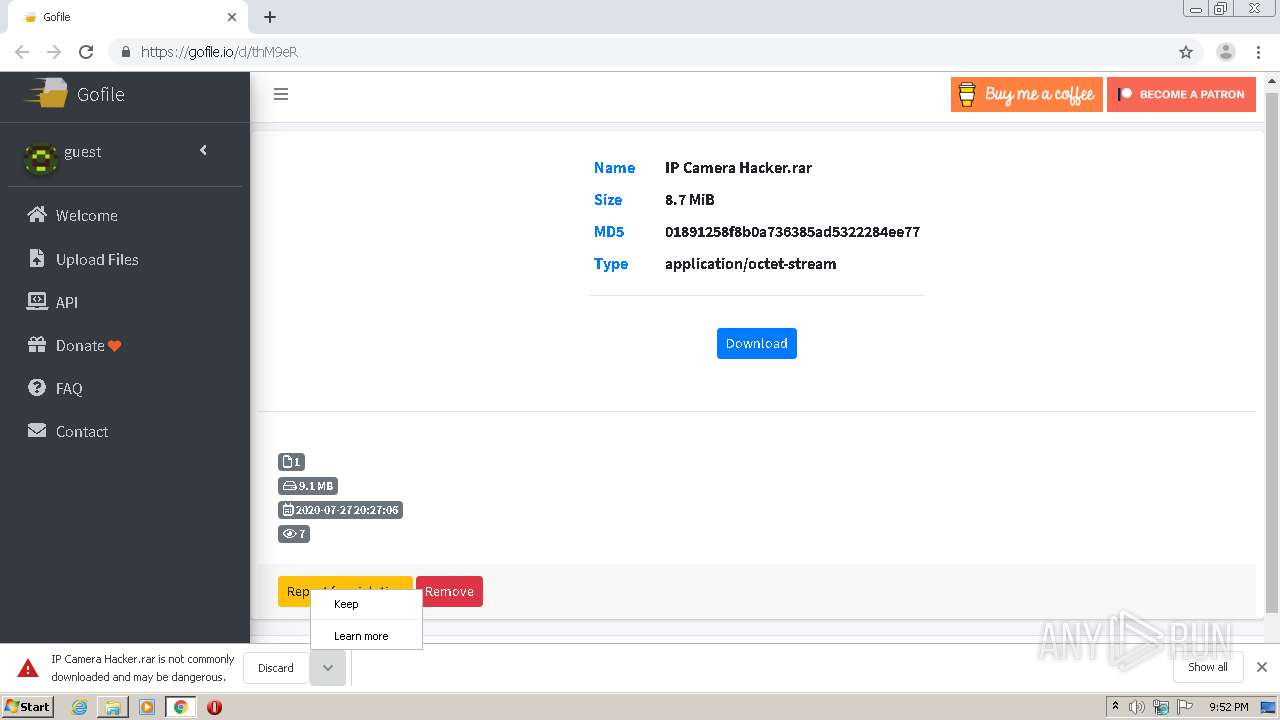1280x720 pixels.
Task: Open File Explorer from taskbar
Action: (x=113, y=707)
